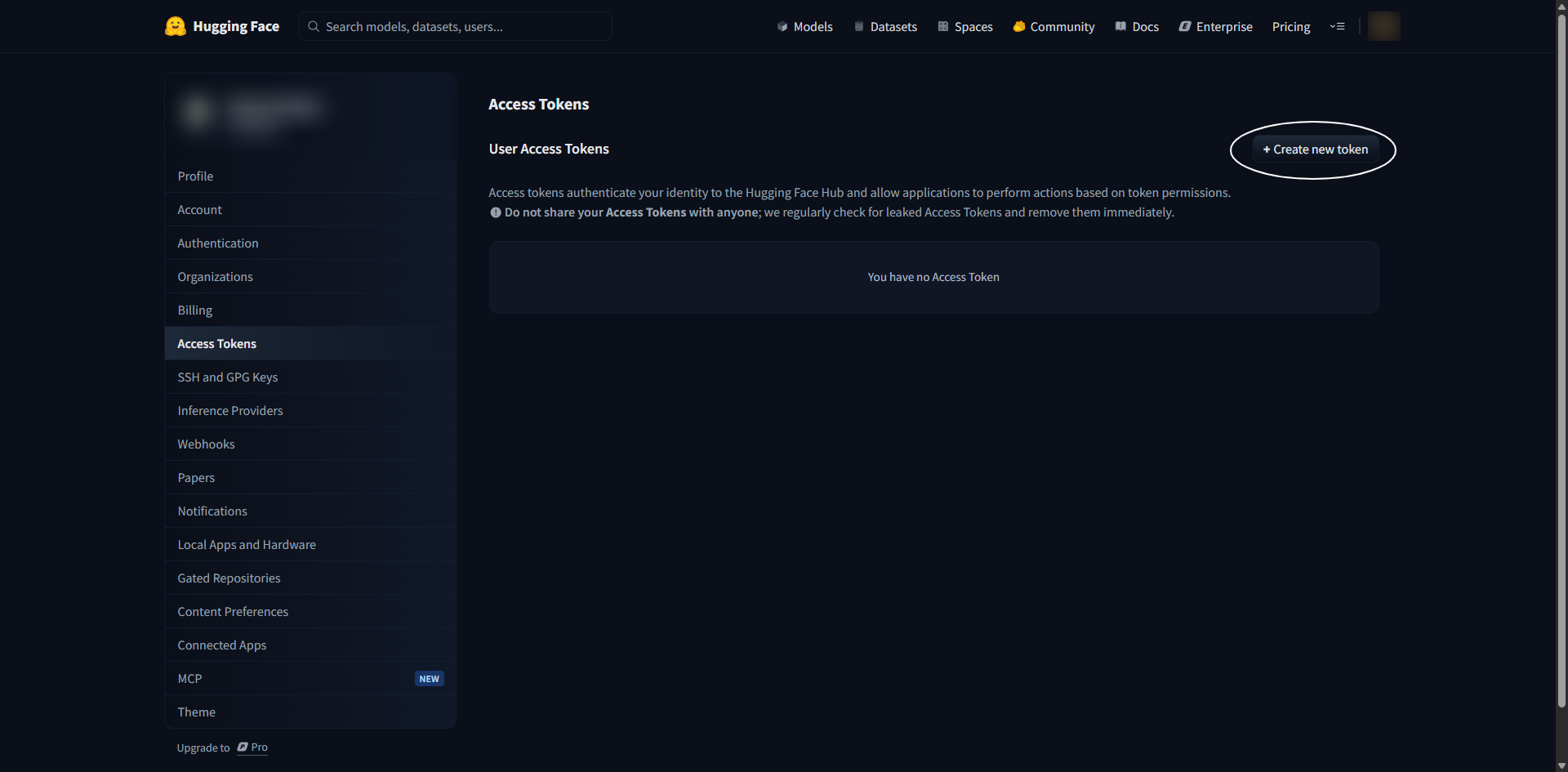This screenshot has height=772, width=1568.
Task: Click the 'Access Tokens' page title
Action: click(539, 104)
